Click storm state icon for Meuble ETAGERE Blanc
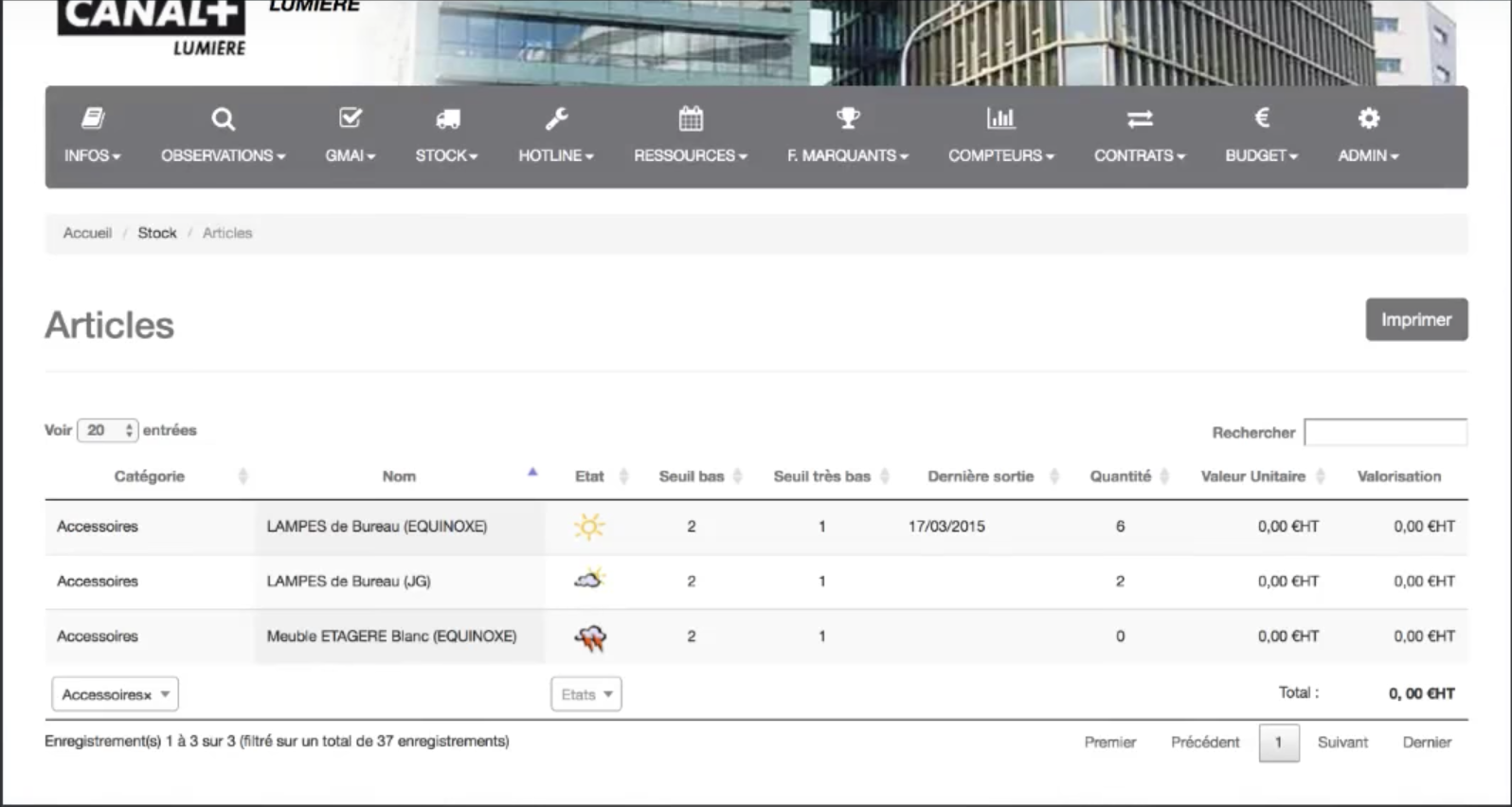 click(x=590, y=638)
